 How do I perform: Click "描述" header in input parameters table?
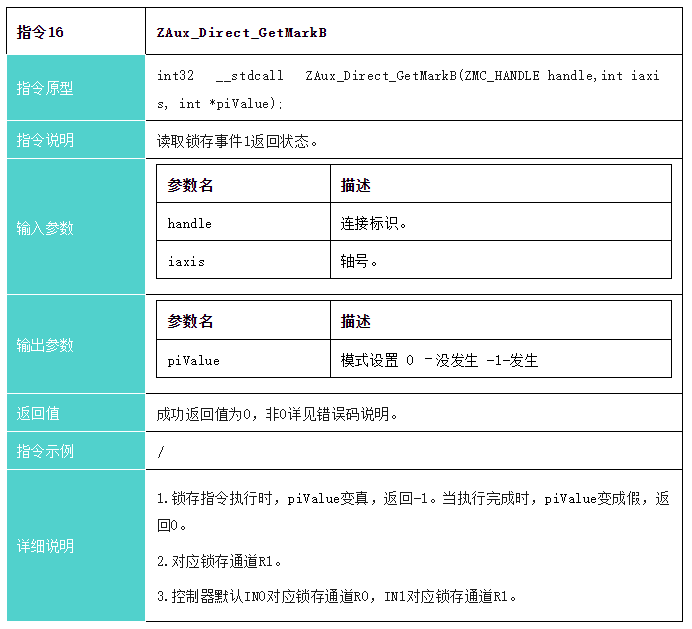(x=501, y=185)
